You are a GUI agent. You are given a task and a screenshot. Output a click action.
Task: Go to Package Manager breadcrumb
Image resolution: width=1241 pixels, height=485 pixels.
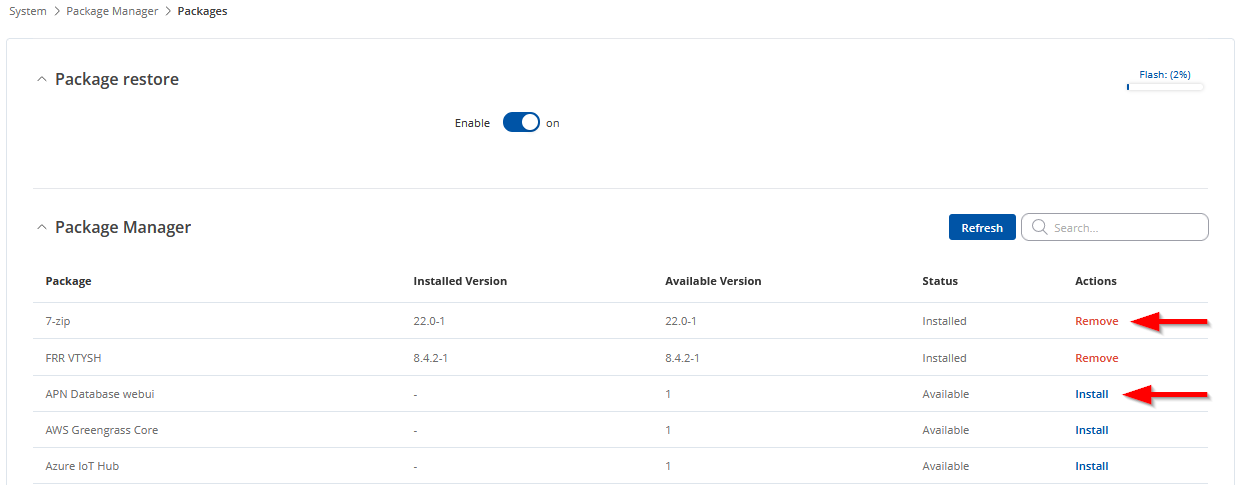(x=112, y=11)
